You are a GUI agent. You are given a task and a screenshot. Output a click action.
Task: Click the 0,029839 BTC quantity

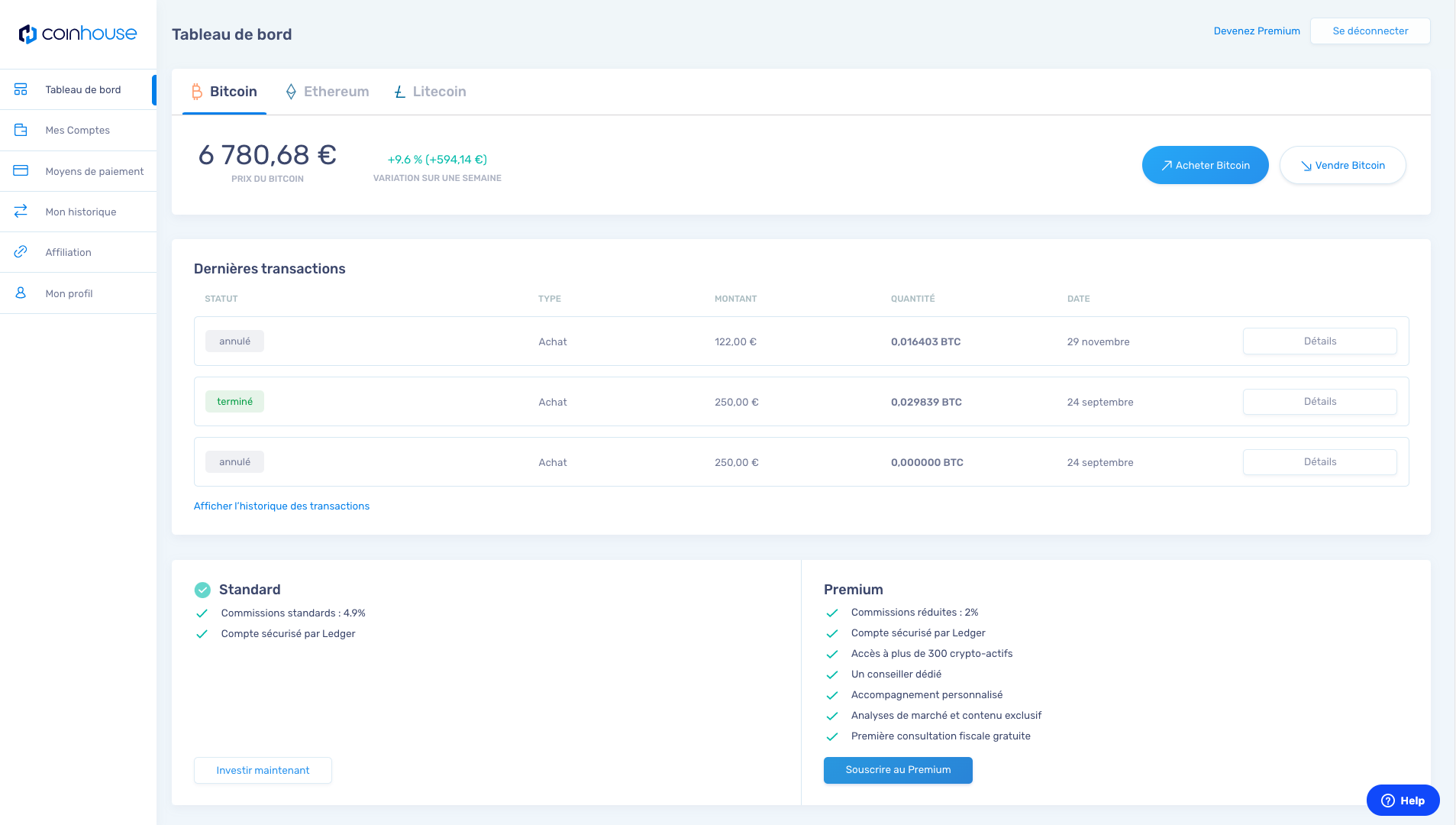point(926,402)
